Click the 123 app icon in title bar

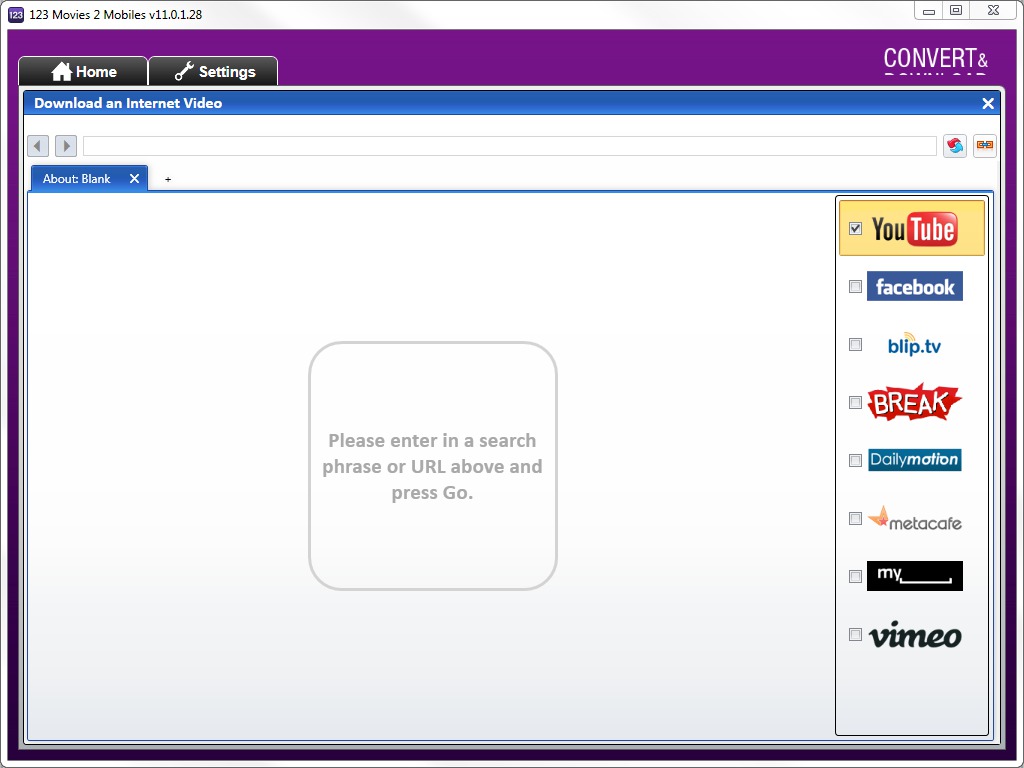coord(16,14)
